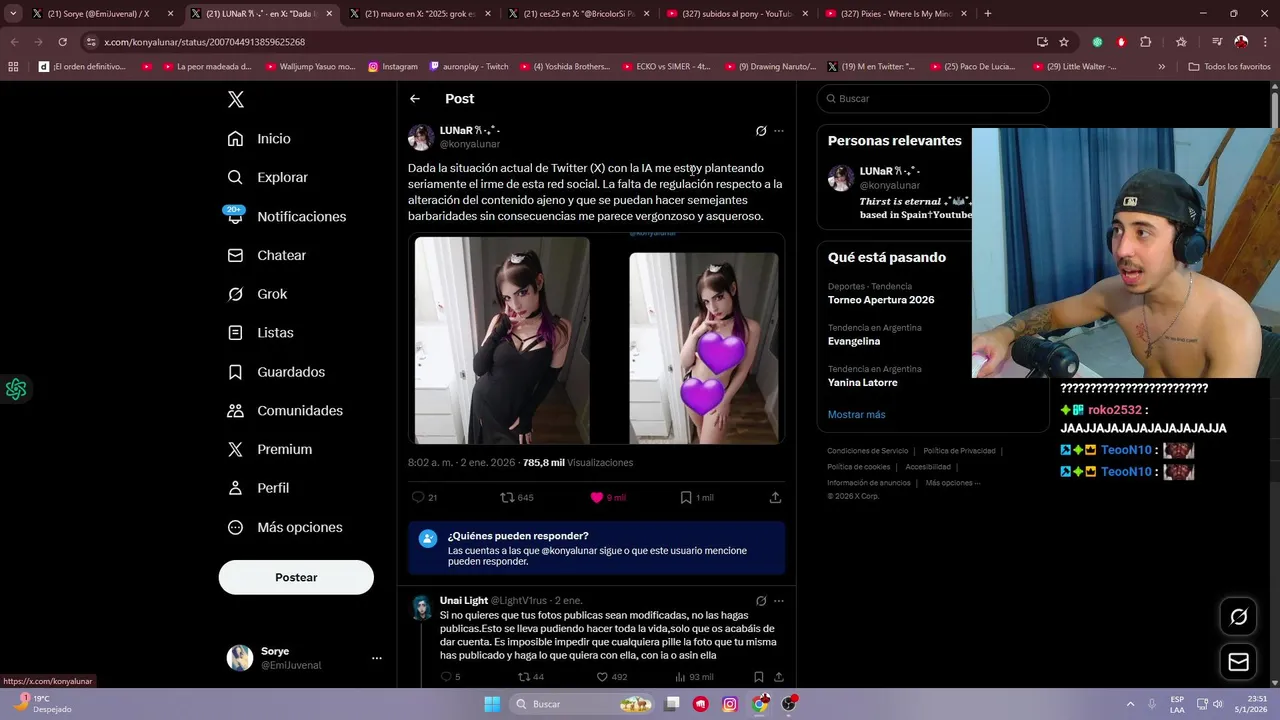
Task: Click the ChatGPT extension side icon
Action: point(15,389)
